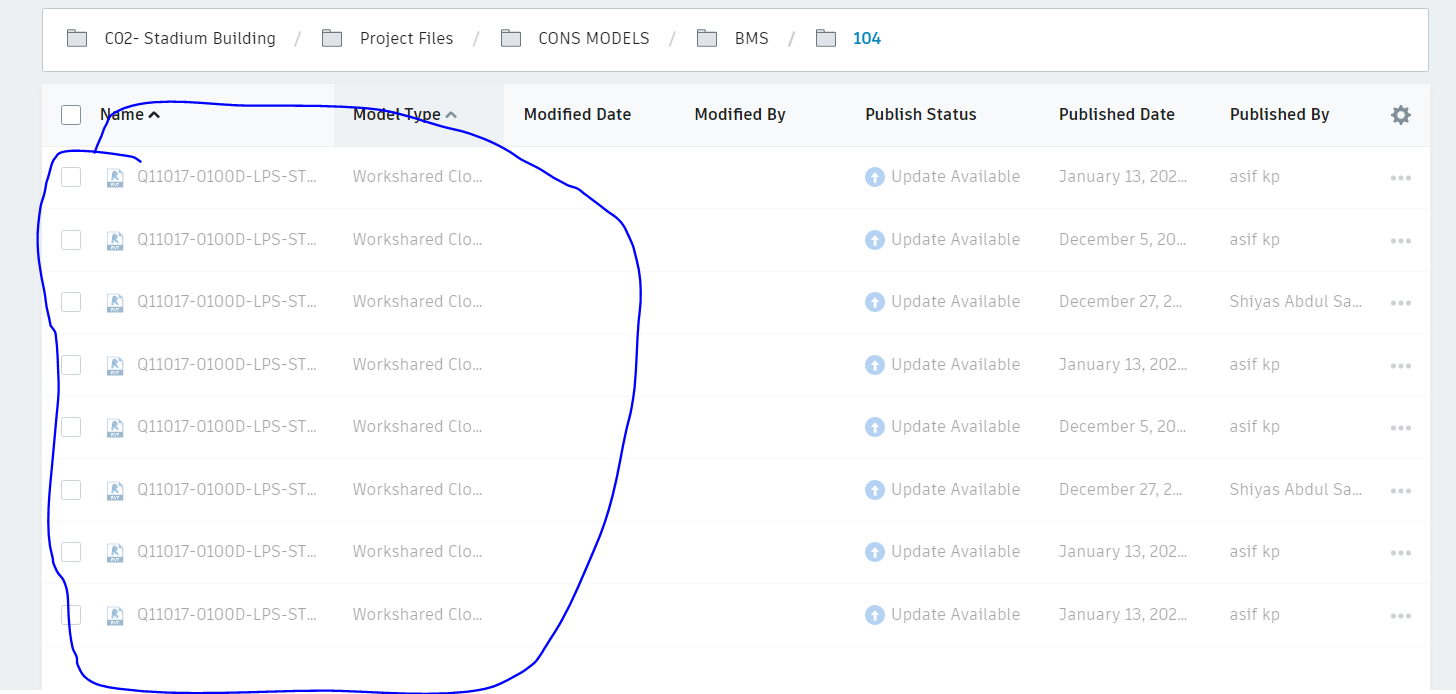This screenshot has height=694, width=1456.
Task: Open the more options ellipsis for the fifth row
Action: (x=1400, y=428)
